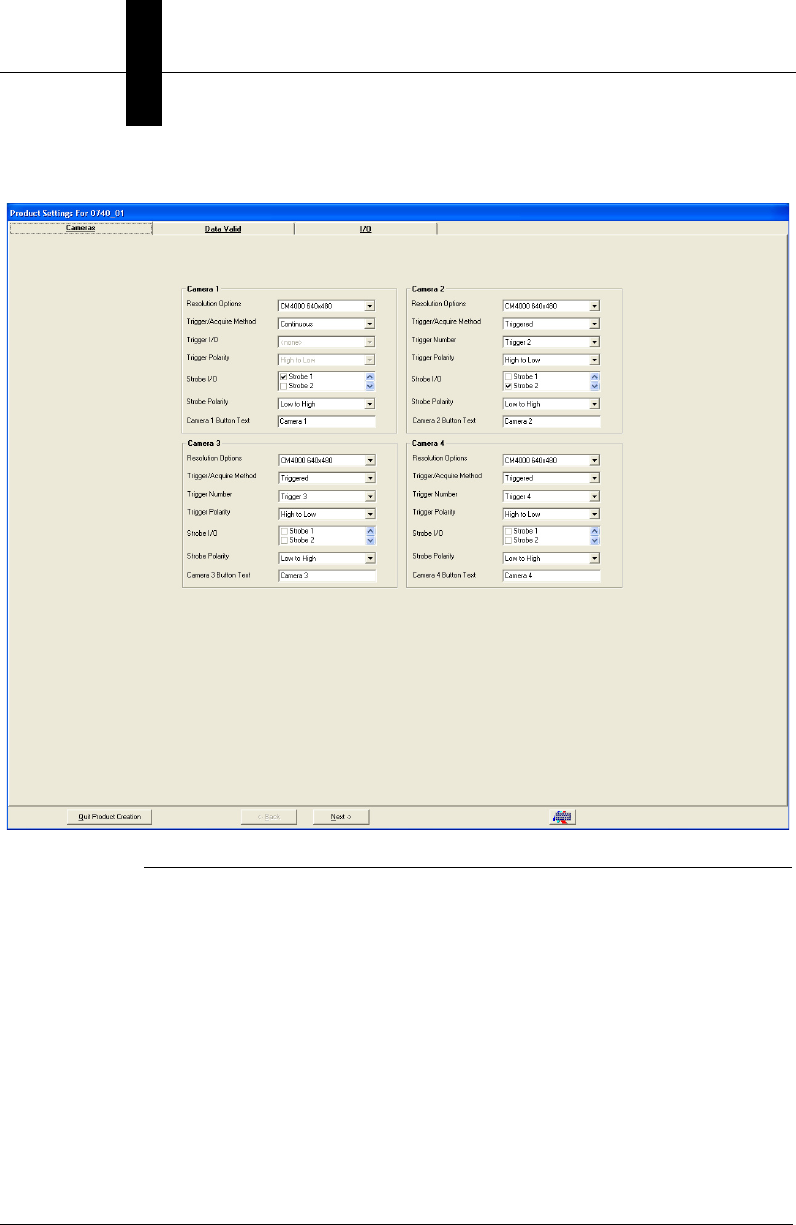The image size is (796, 1225).
Task: Expand Camera 2 Trigger/Acquire Method dropdown
Action: click(x=594, y=324)
